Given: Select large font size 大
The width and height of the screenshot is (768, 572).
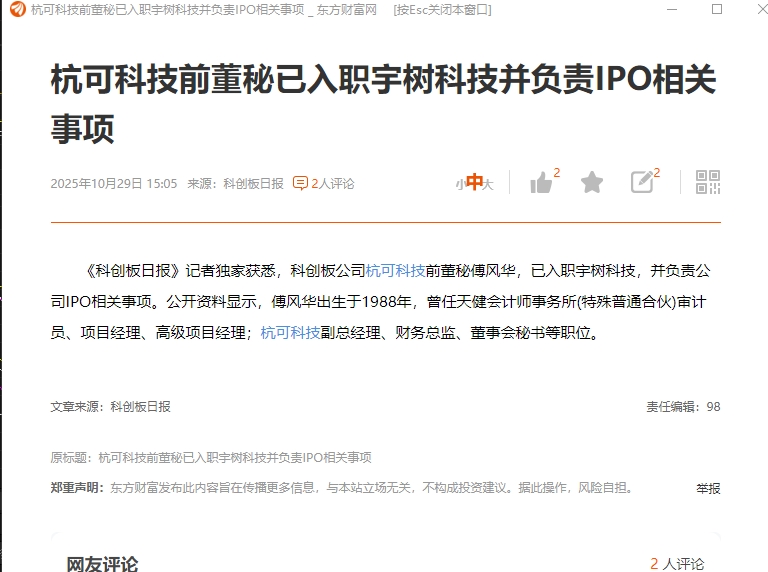Looking at the screenshot, I should pos(488,184).
